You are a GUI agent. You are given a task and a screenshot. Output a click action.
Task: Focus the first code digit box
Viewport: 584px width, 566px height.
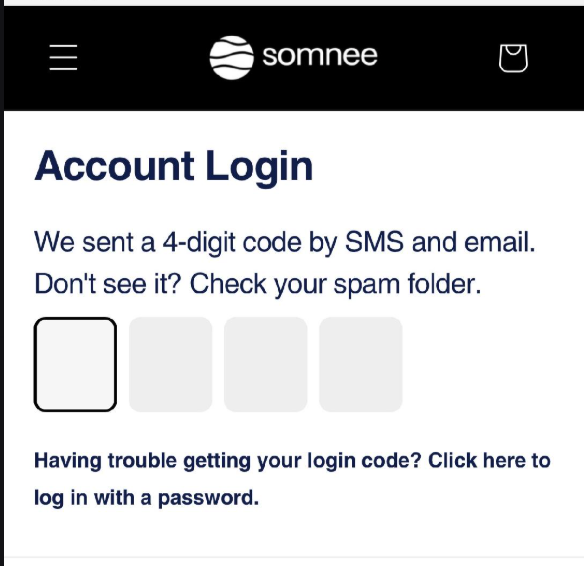click(x=75, y=364)
